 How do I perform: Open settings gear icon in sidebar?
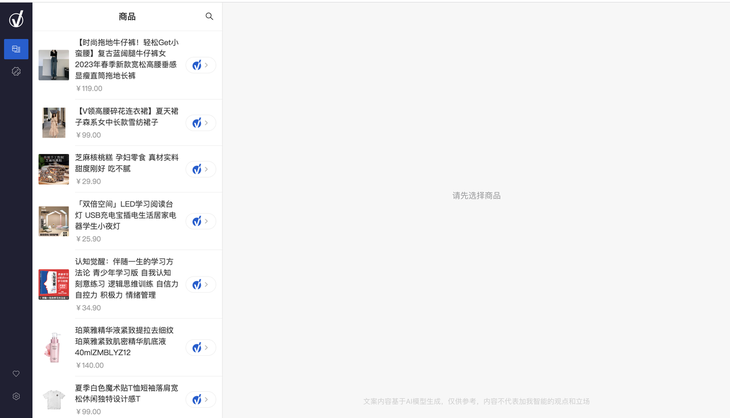click(16, 397)
